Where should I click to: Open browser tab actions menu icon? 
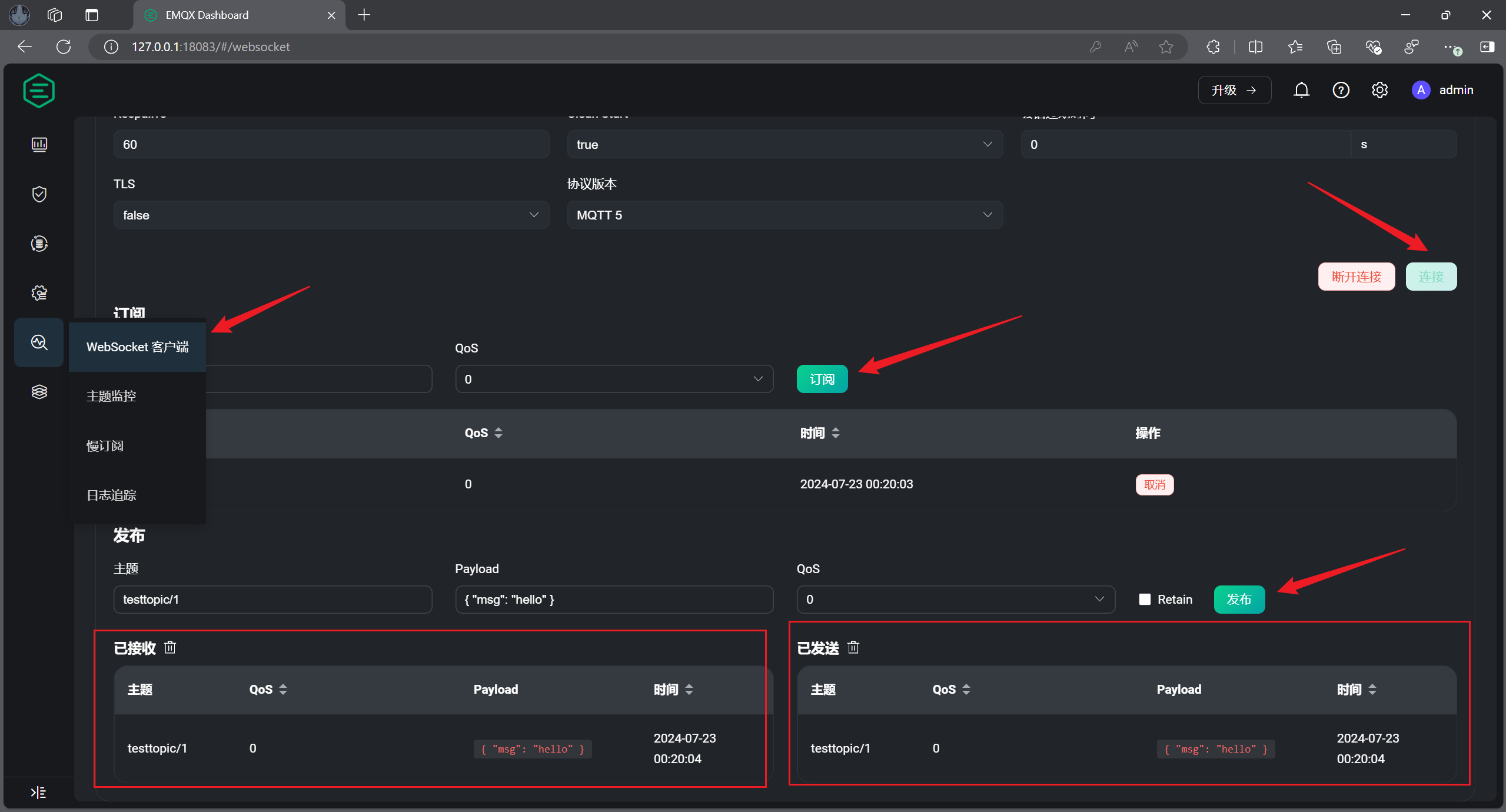(x=92, y=15)
